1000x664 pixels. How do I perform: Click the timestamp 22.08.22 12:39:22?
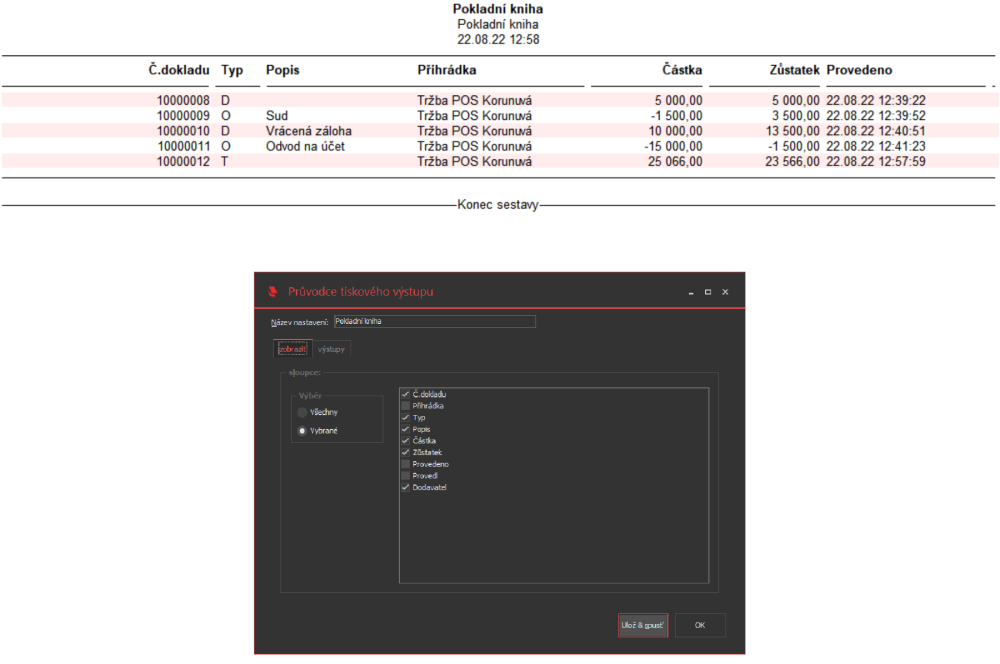[x=876, y=100]
